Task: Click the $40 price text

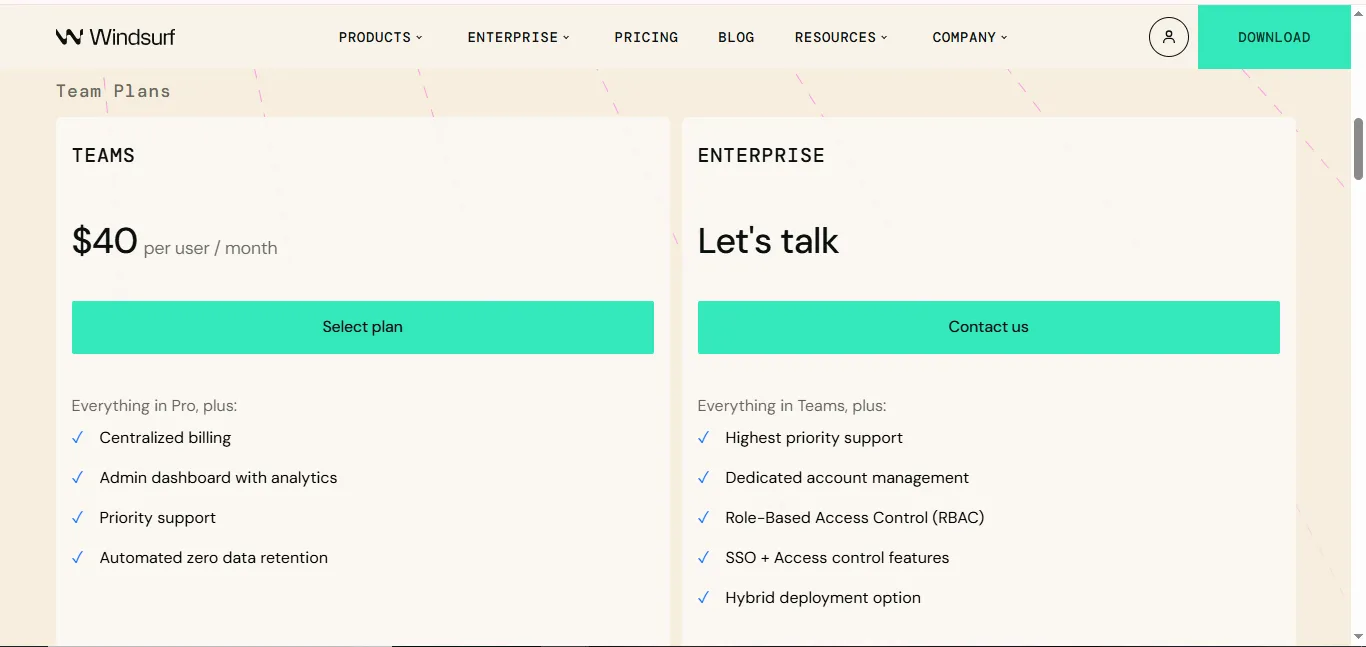Action: click(105, 241)
